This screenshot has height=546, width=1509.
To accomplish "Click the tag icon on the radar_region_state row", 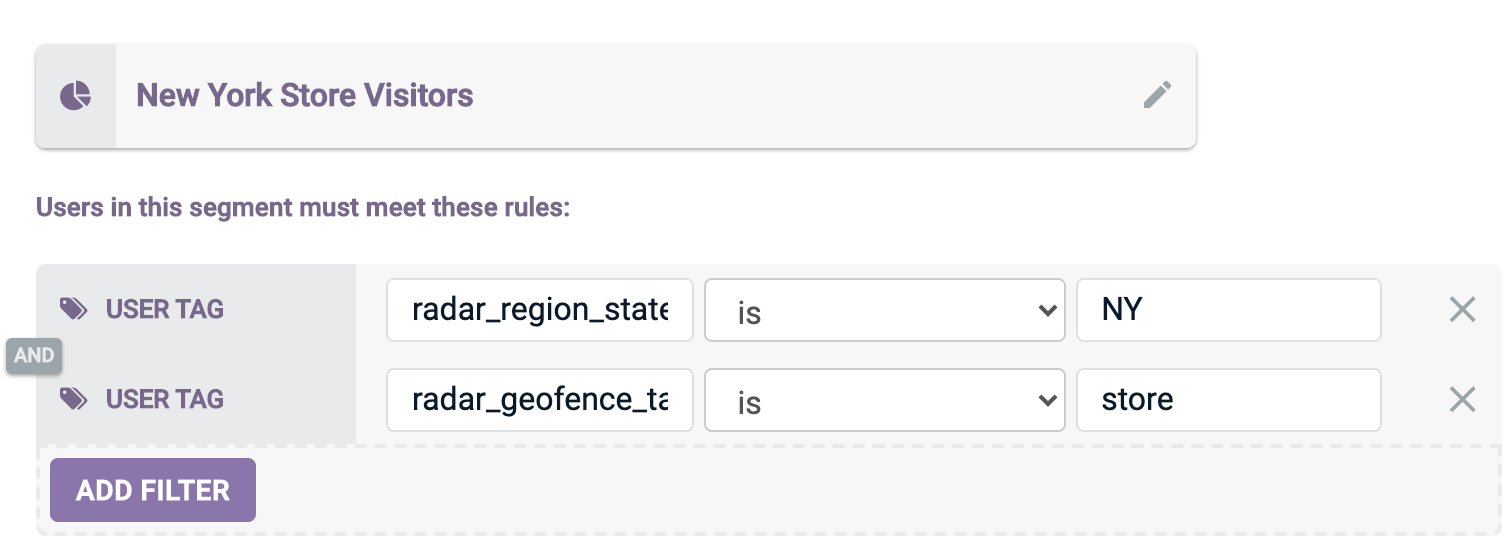I will [x=74, y=310].
